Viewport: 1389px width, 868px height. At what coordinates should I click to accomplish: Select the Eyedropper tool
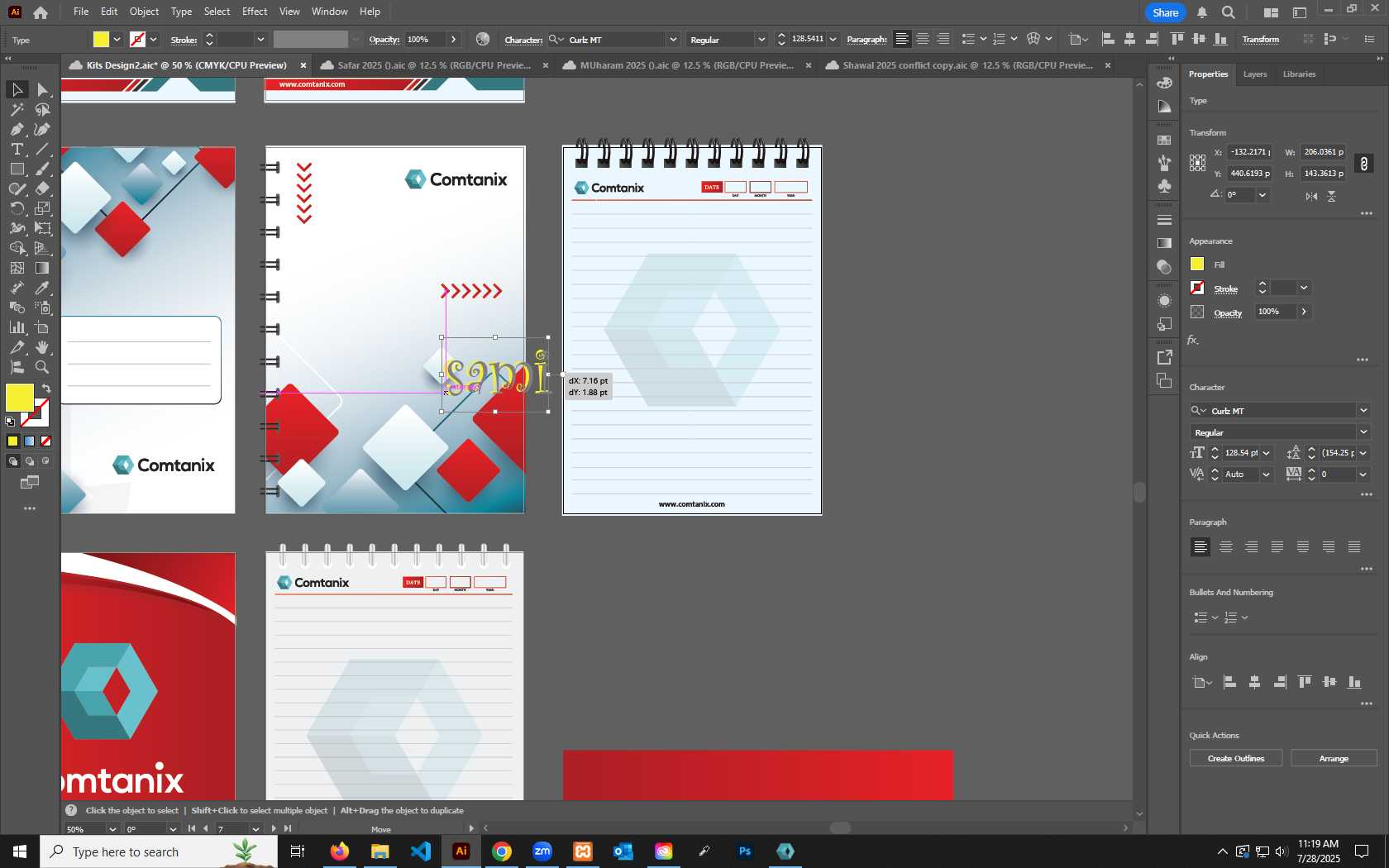pos(42,288)
